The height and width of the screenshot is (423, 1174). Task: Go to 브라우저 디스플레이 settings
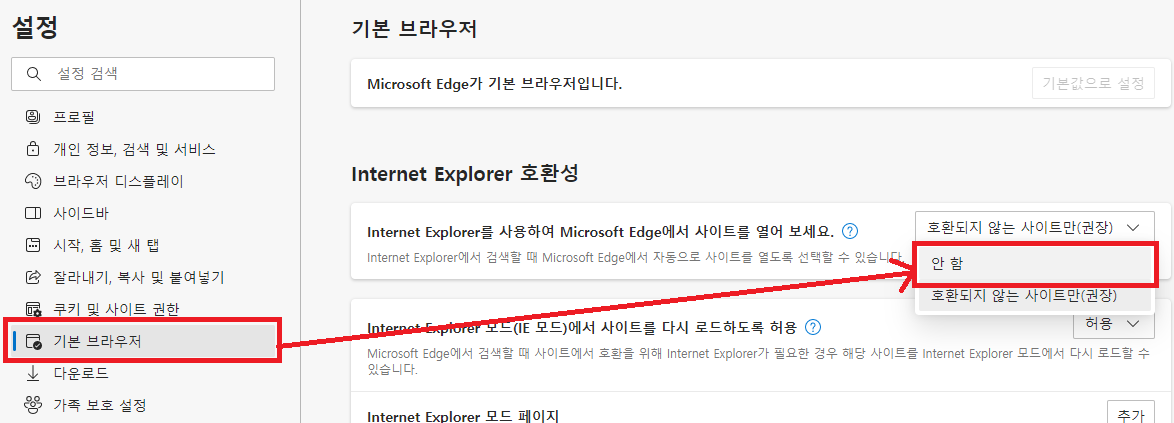pyautogui.click(x=118, y=181)
